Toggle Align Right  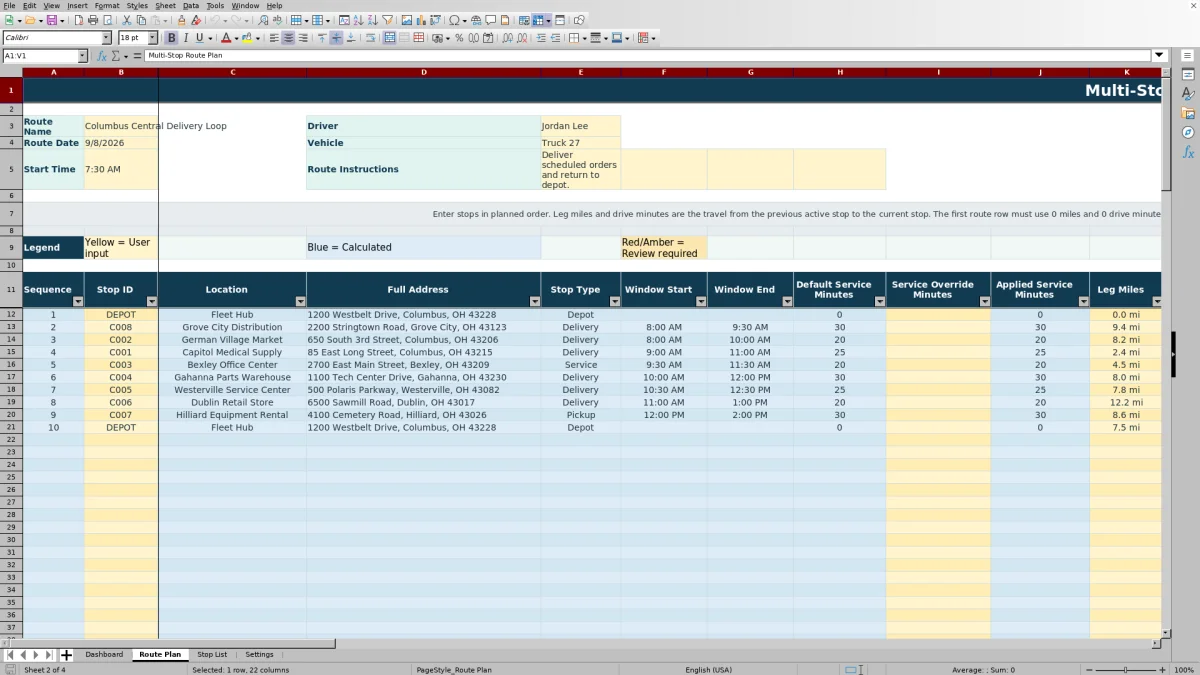pos(303,38)
